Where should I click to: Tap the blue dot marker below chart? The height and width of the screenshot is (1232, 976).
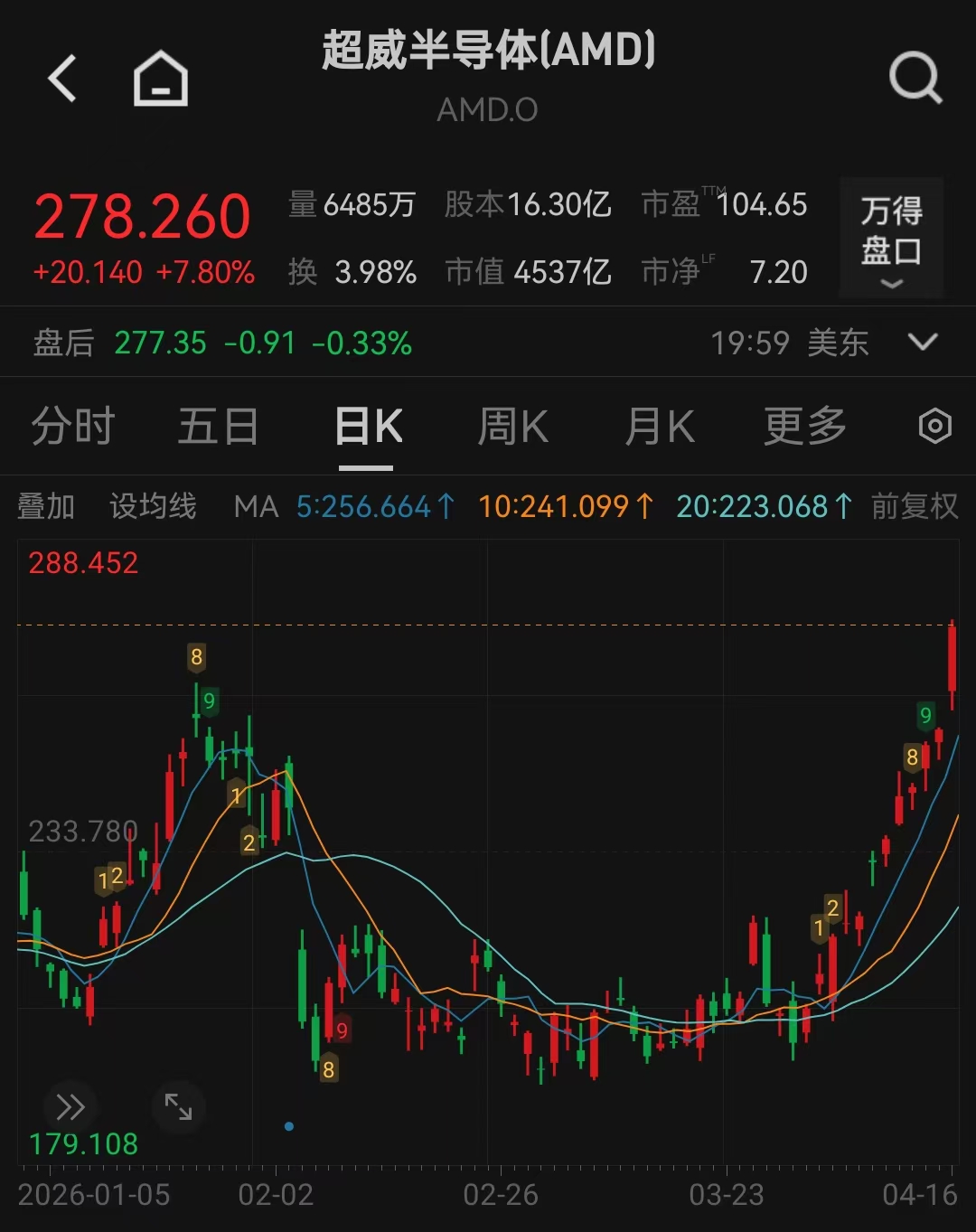tap(289, 1126)
